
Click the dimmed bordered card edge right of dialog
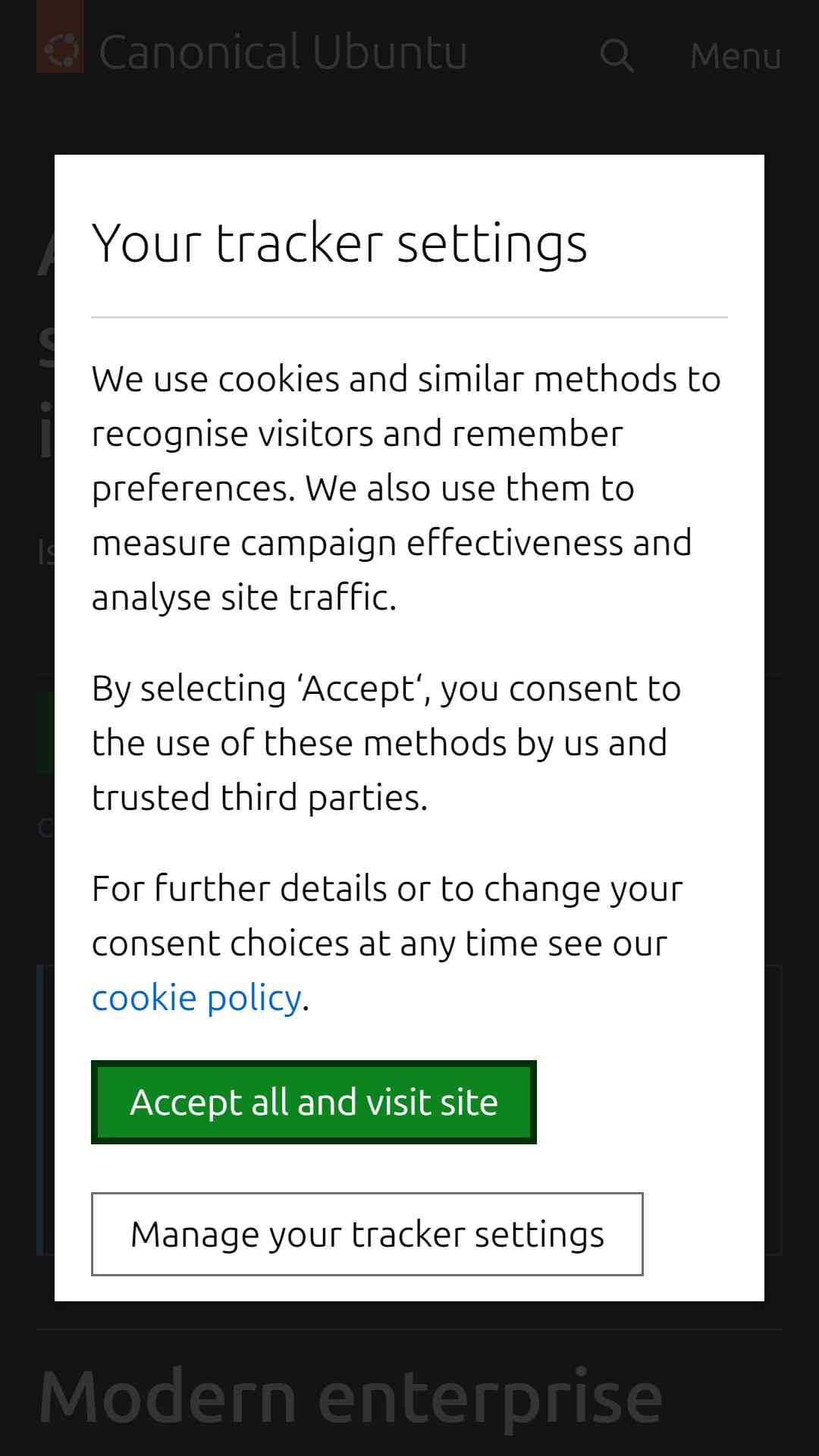click(773, 1110)
